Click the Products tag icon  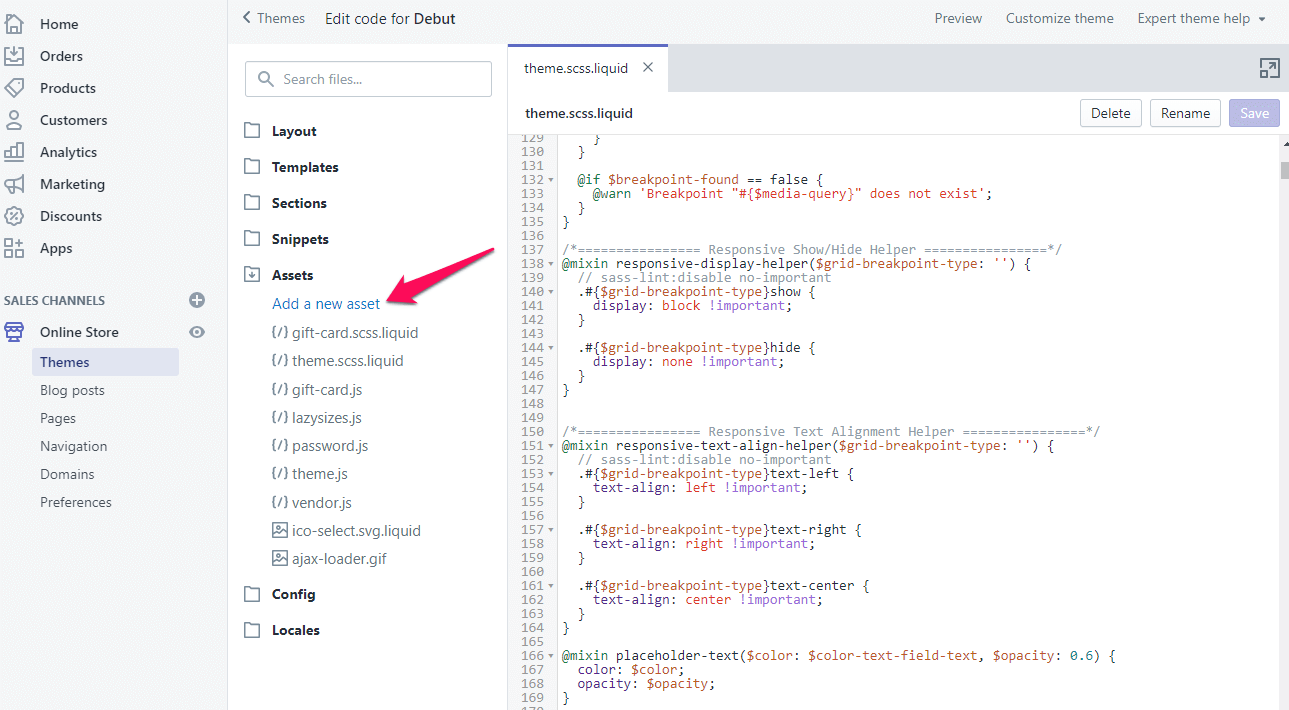click(14, 87)
